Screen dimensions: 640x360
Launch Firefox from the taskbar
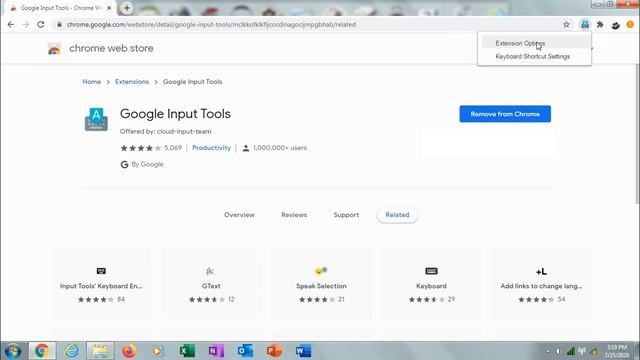tap(129, 351)
